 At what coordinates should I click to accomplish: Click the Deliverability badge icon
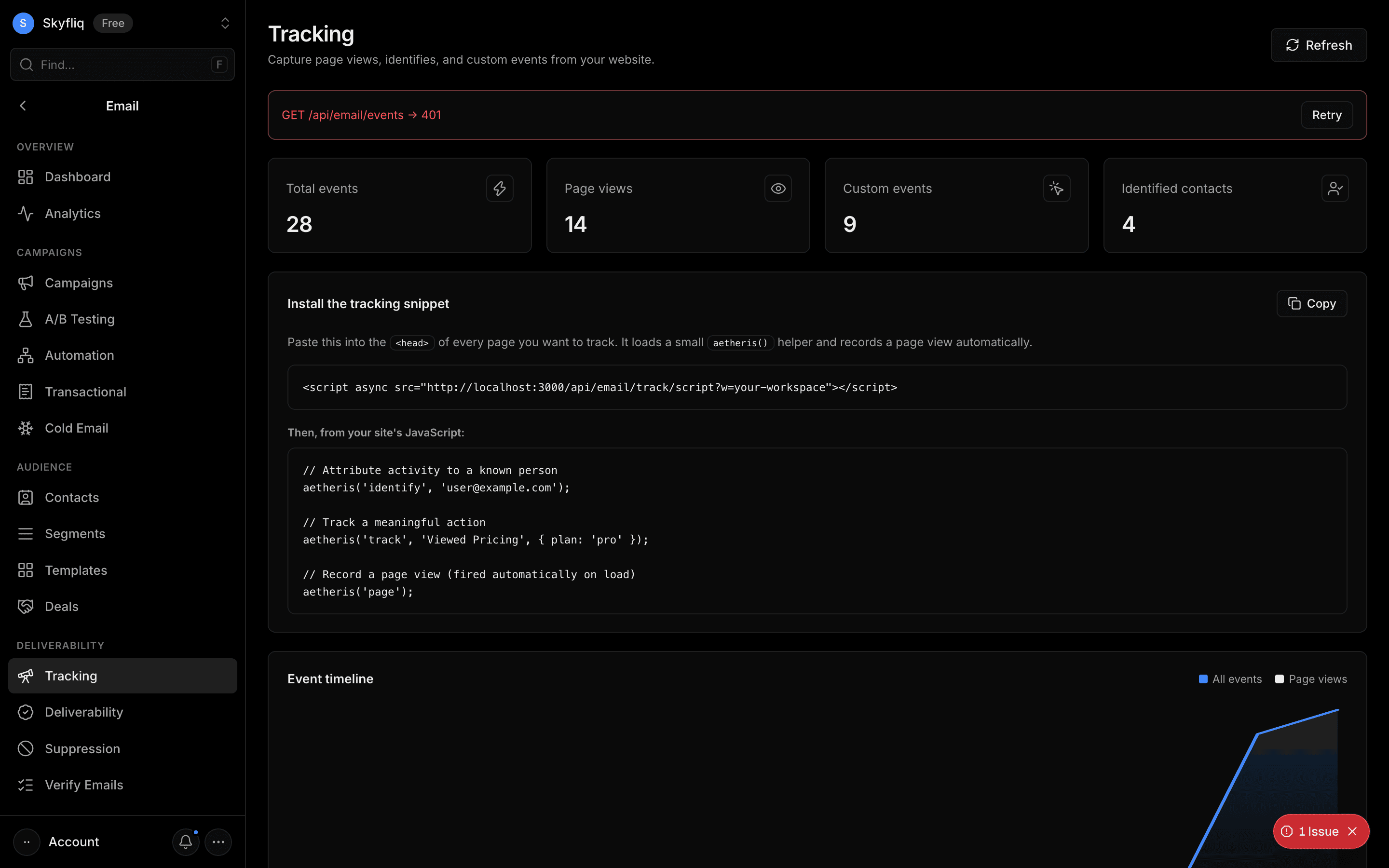pyautogui.click(x=25, y=712)
